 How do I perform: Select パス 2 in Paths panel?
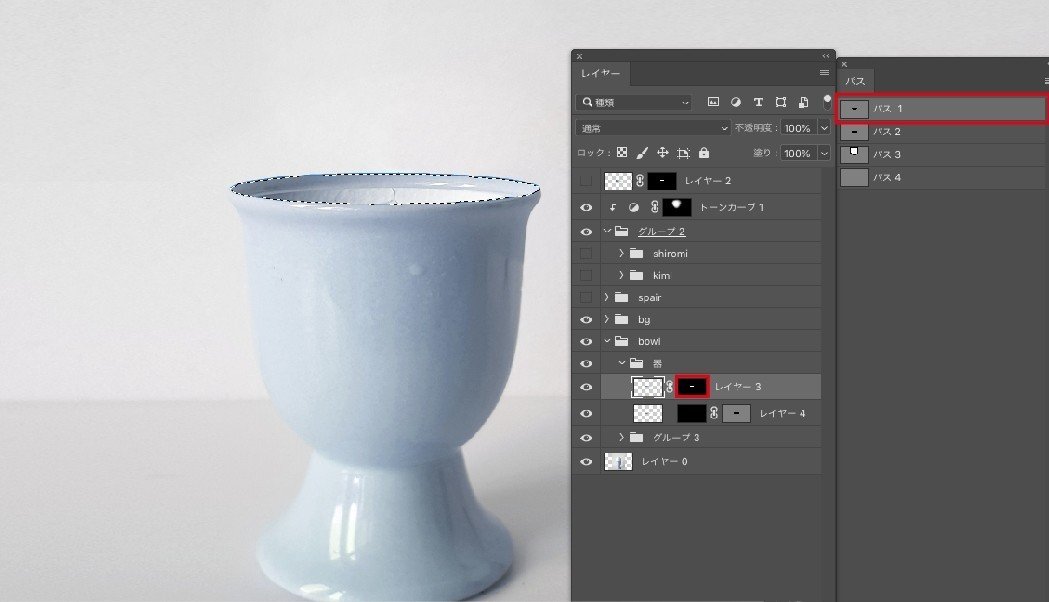coord(942,132)
